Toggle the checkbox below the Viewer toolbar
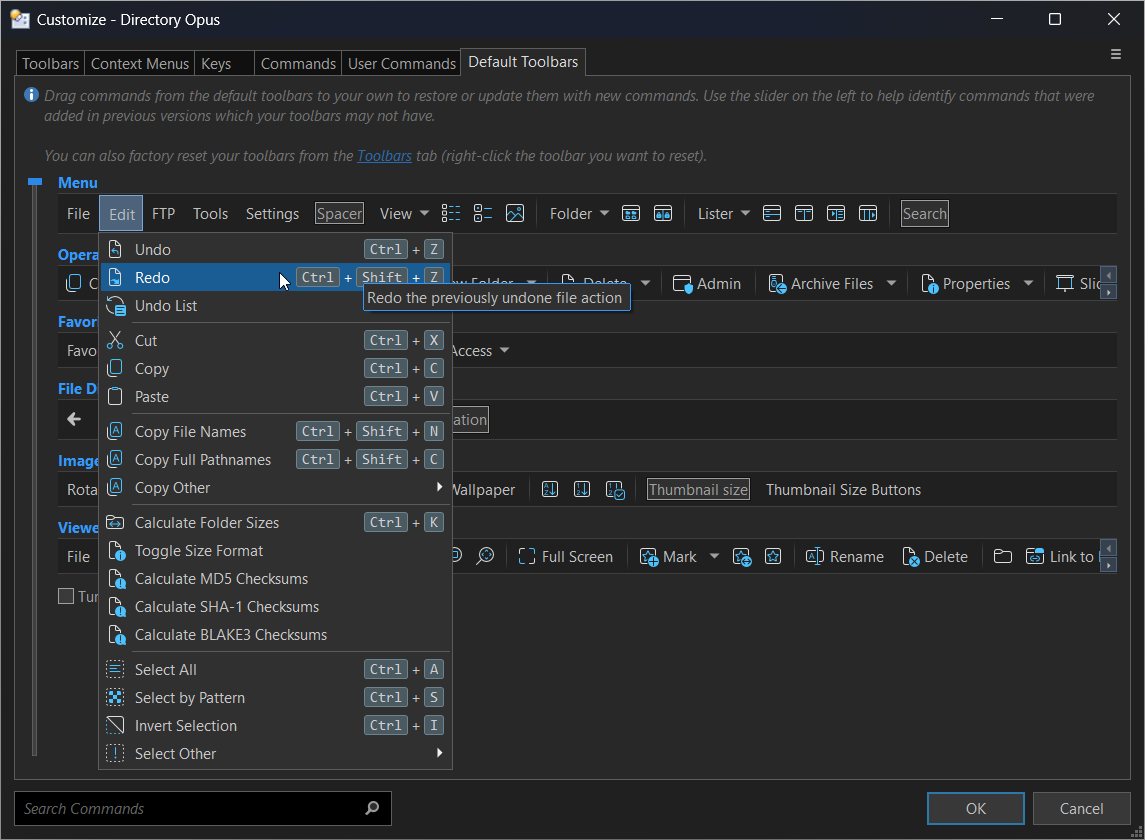Screen dimensions: 1145x840 point(66,596)
